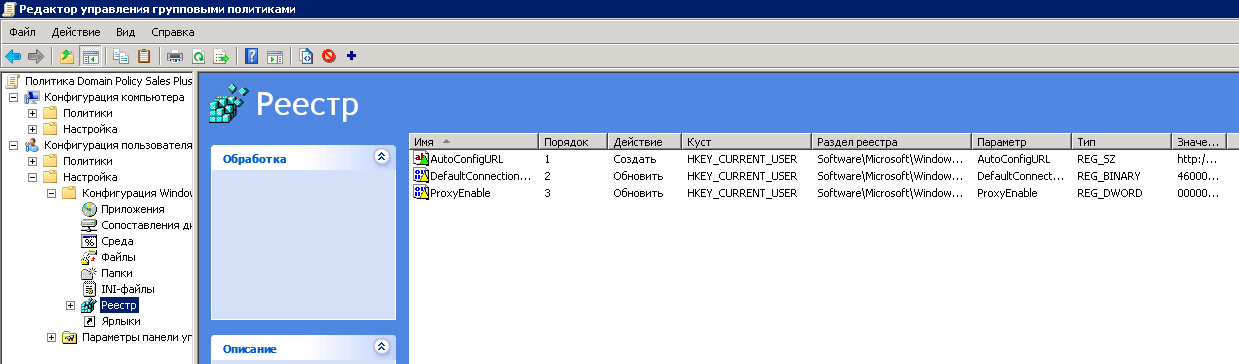This screenshot has height=364, width=1239.
Task: Click the AutoConfigURL registry item icon
Action: 421,159
